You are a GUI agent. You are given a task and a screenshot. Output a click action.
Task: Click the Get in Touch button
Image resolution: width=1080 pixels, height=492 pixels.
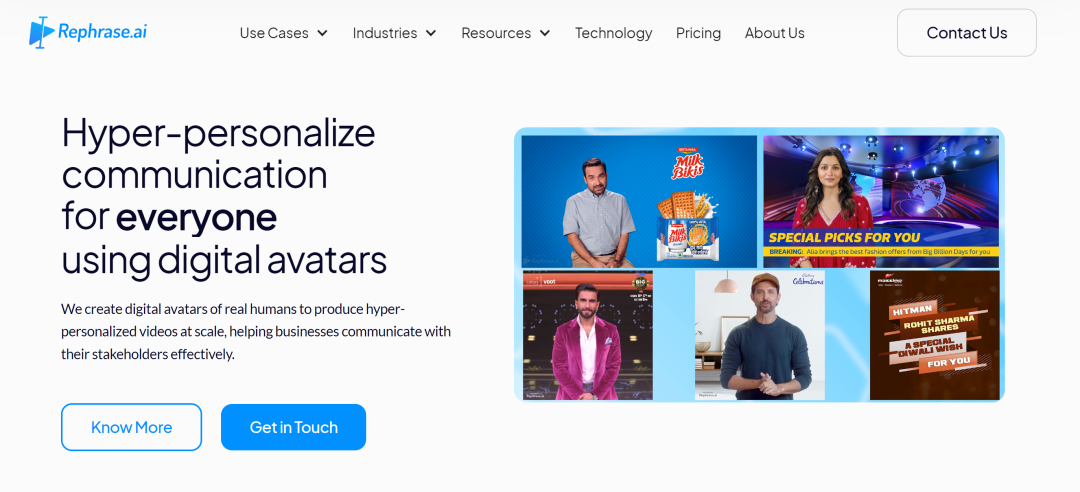293,427
